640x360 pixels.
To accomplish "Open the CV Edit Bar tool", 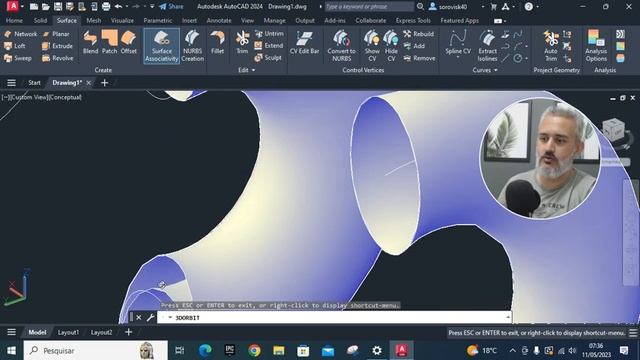I will pos(304,42).
